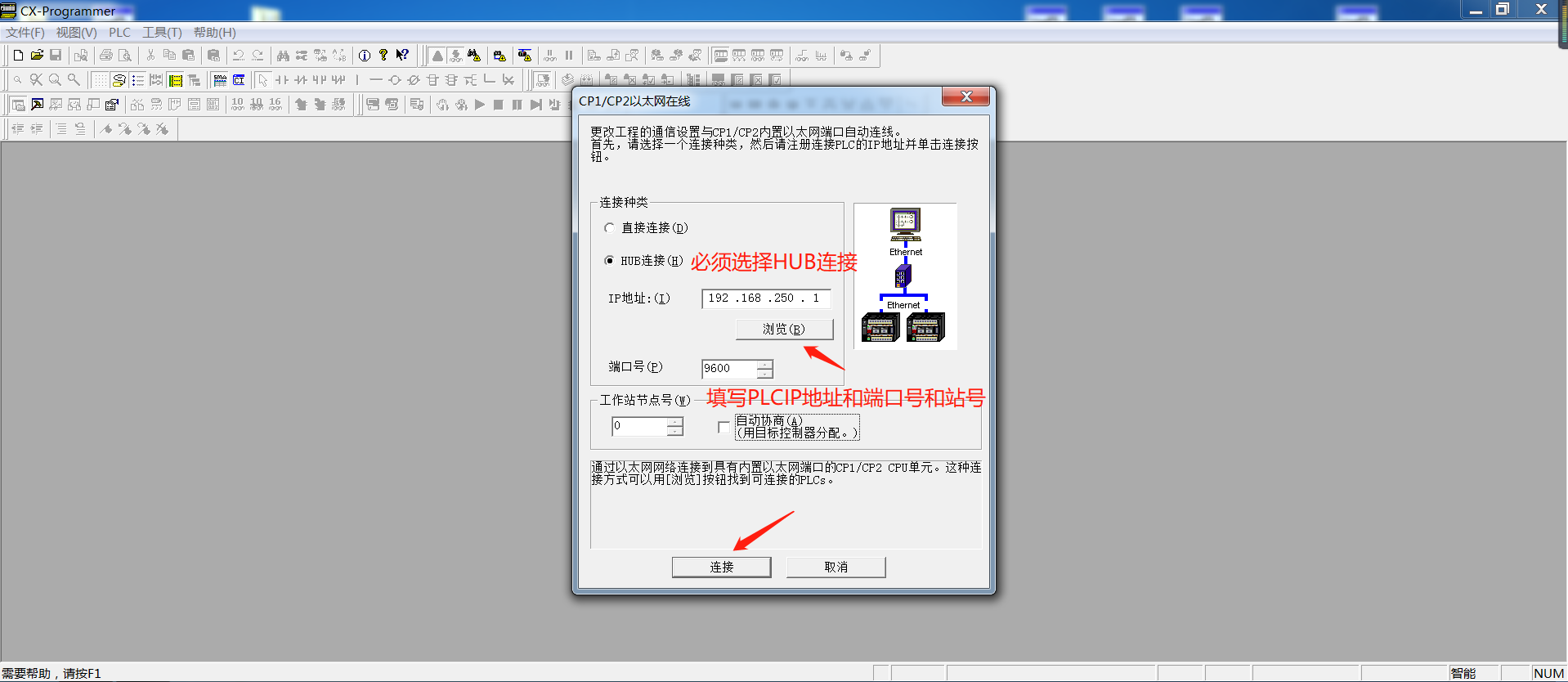Click the New file icon
Viewport: 1568px width, 682px height.
[x=18, y=56]
